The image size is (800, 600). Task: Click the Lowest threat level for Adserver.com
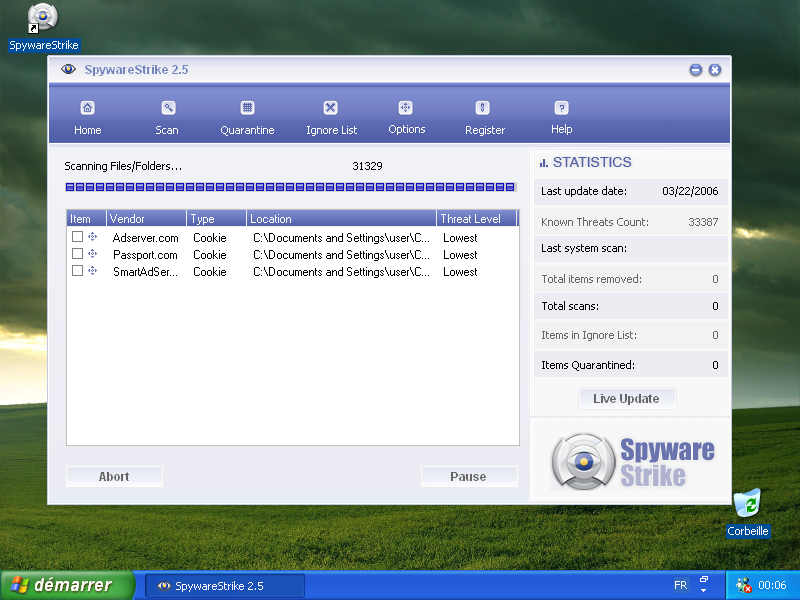click(460, 238)
